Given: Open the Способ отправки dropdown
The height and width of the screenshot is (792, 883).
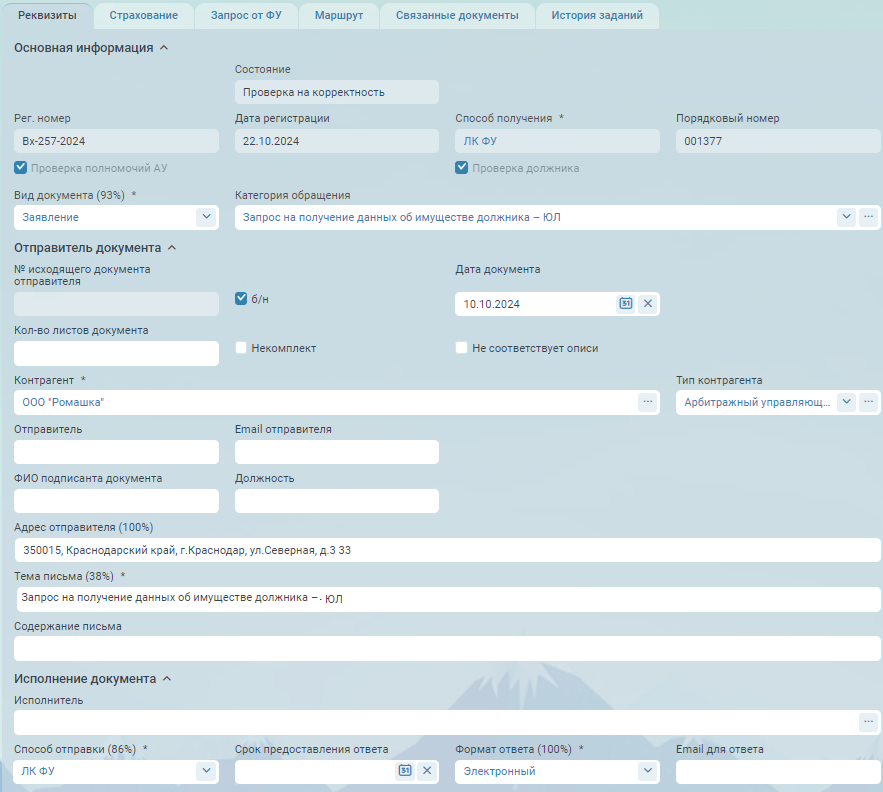Looking at the screenshot, I should click(206, 771).
